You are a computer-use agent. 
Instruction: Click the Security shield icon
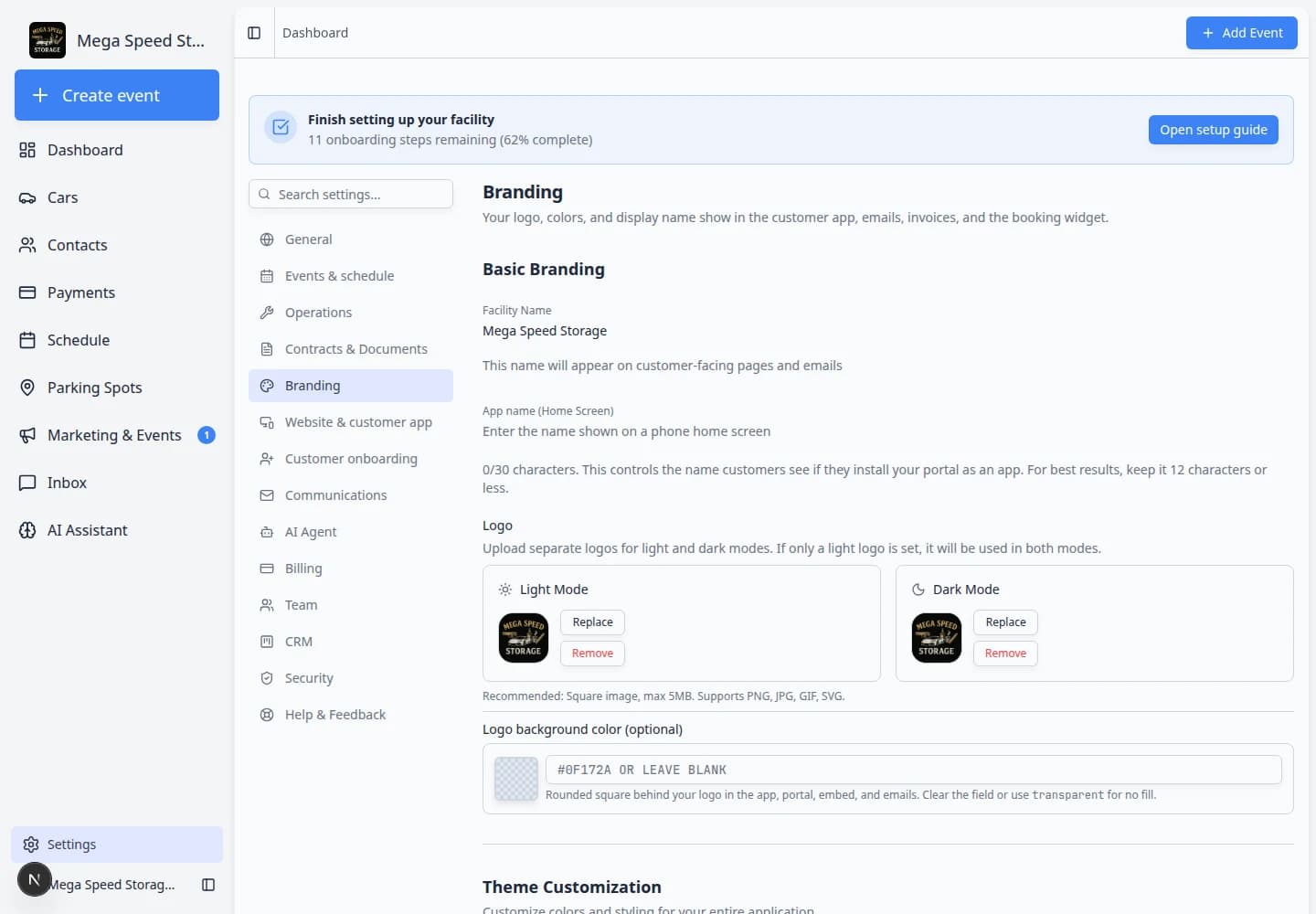(267, 678)
